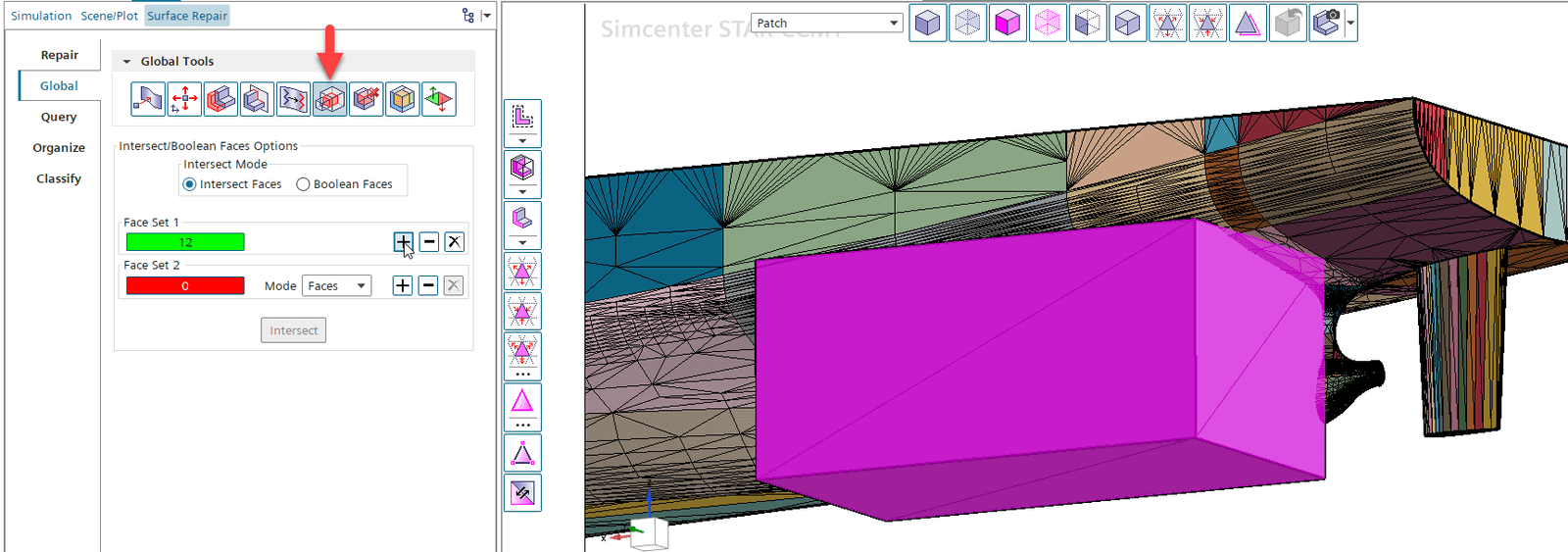Select the tool with a red X on a cube

[366, 99]
